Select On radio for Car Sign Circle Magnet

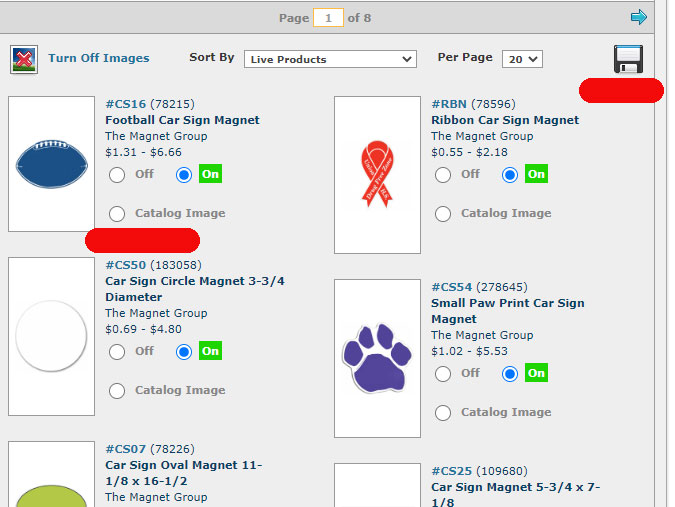click(184, 352)
